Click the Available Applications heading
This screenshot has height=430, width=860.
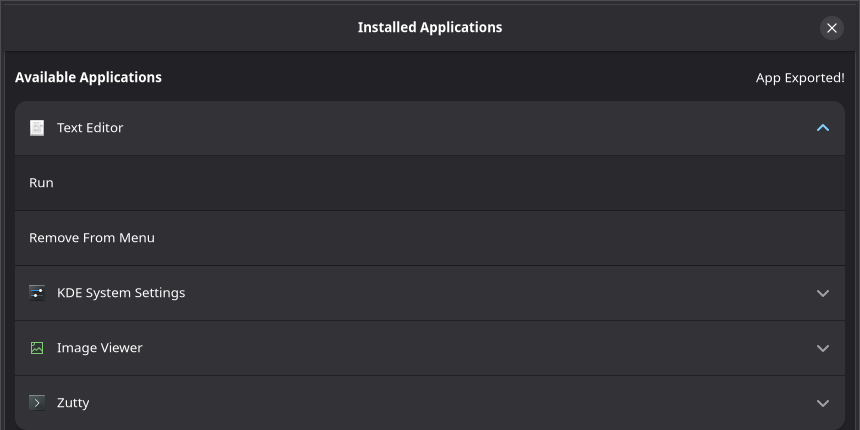88,77
